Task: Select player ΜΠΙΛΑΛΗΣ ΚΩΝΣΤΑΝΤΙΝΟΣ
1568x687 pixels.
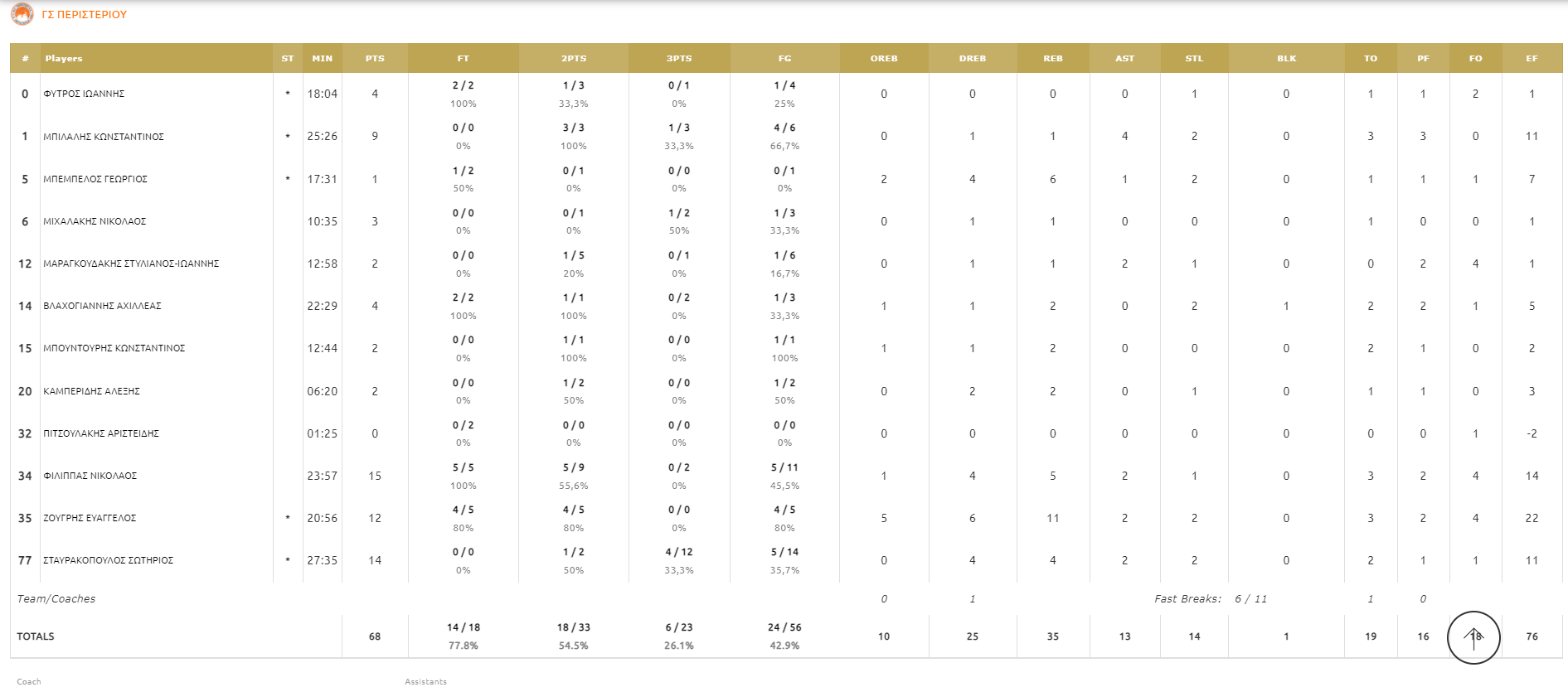Action: (104, 137)
